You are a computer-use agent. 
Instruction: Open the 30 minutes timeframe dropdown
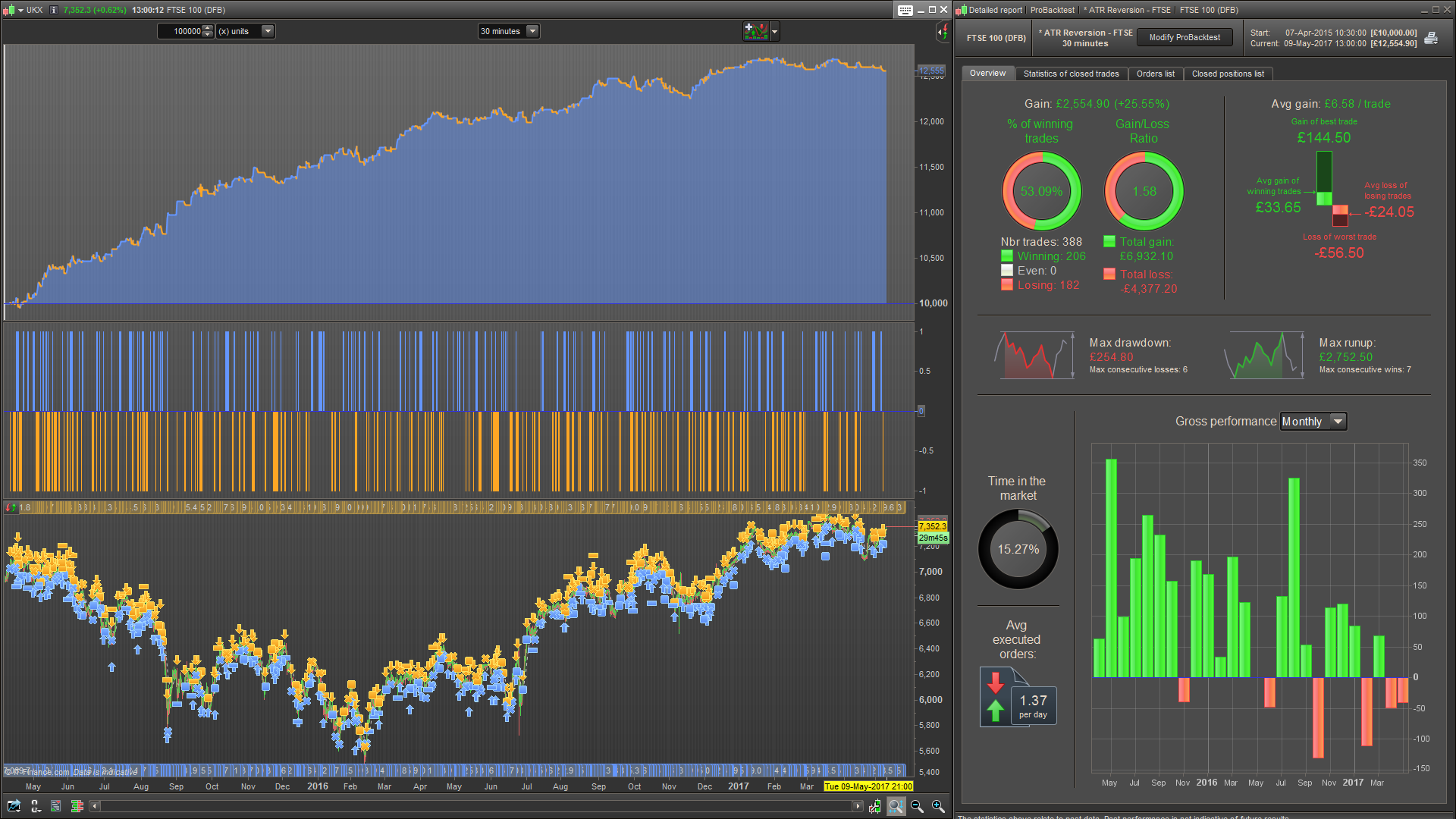tap(532, 31)
